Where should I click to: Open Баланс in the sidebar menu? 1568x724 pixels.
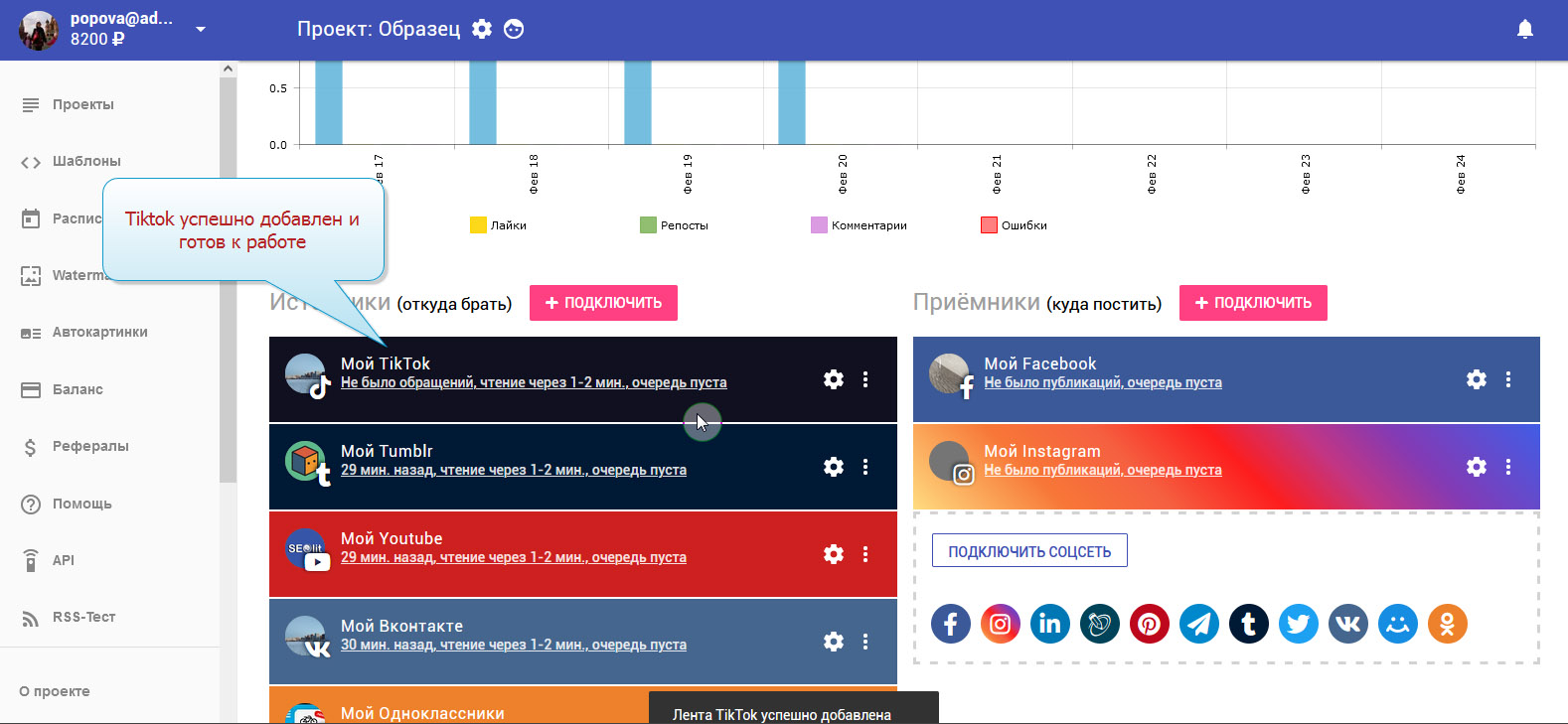tap(78, 389)
